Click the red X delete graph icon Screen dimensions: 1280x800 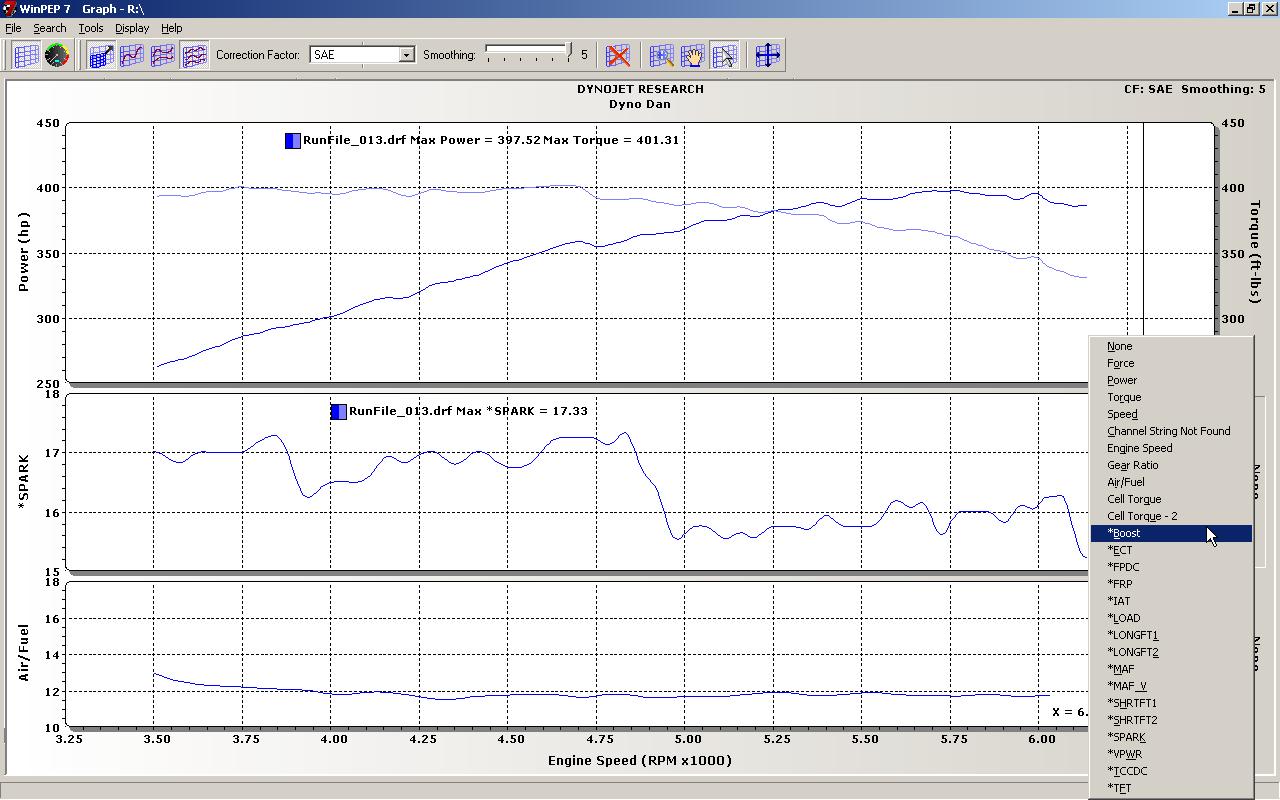(x=618, y=55)
